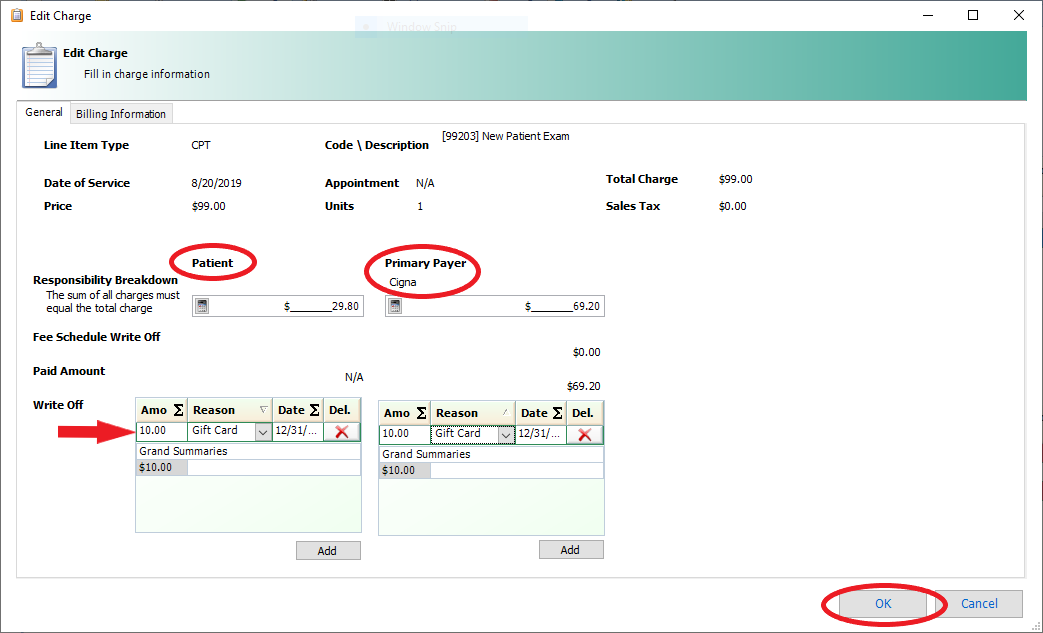Screen dimensions: 1043x633
Task: Click the Fee Schedule Write Off value $0.00
Action: (x=586, y=352)
